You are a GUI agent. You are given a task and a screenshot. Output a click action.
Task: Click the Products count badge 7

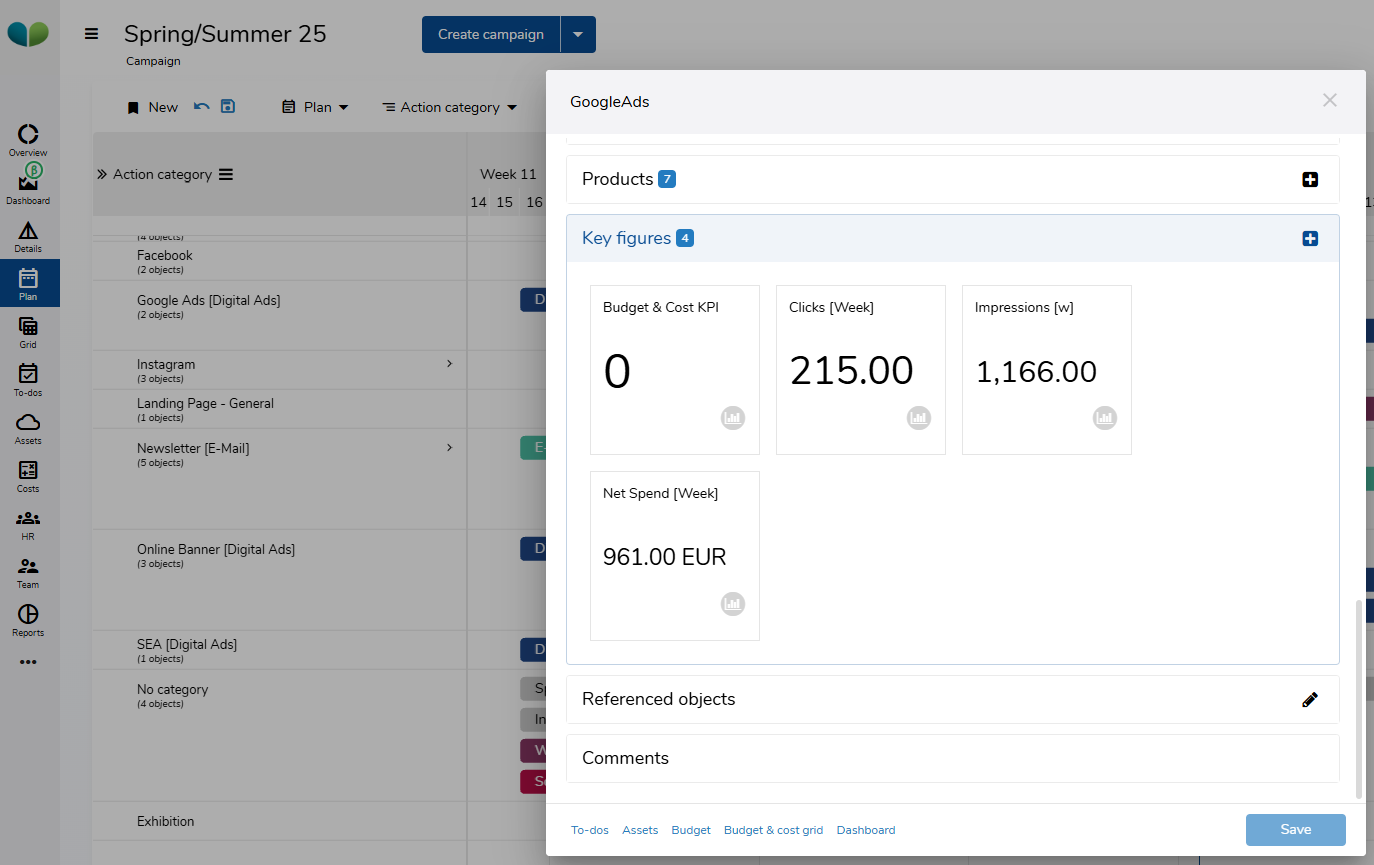(667, 179)
